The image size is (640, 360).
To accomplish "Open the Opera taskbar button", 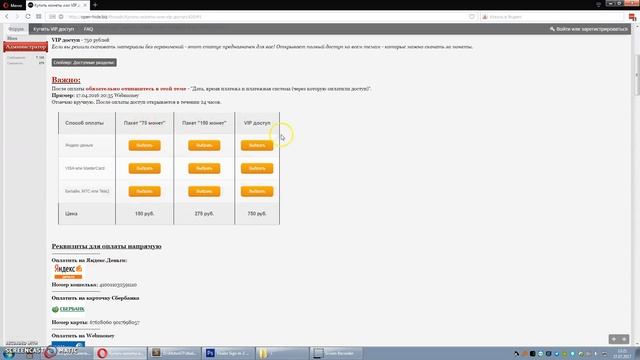I will 120,353.
